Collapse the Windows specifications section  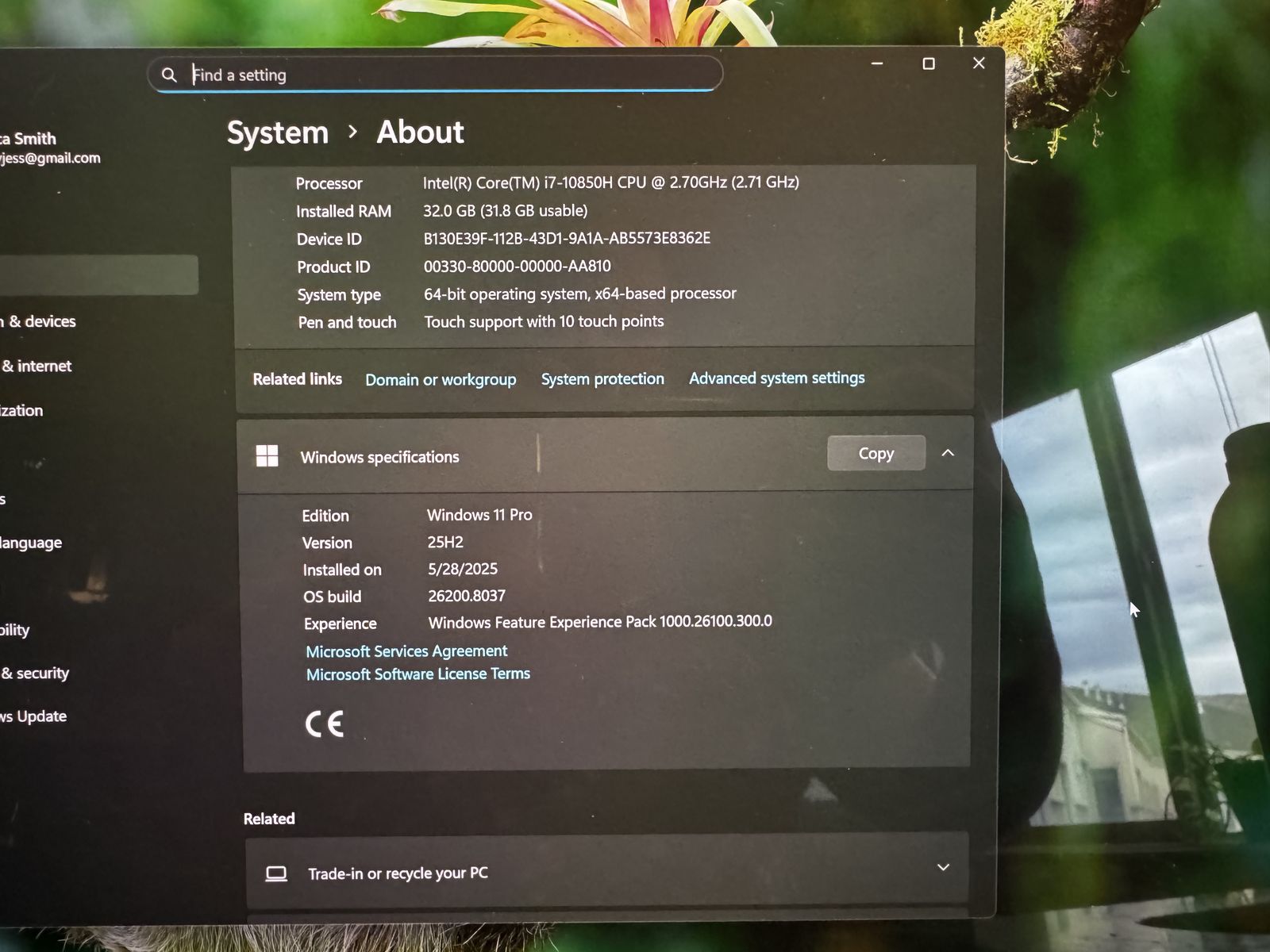pos(948,453)
